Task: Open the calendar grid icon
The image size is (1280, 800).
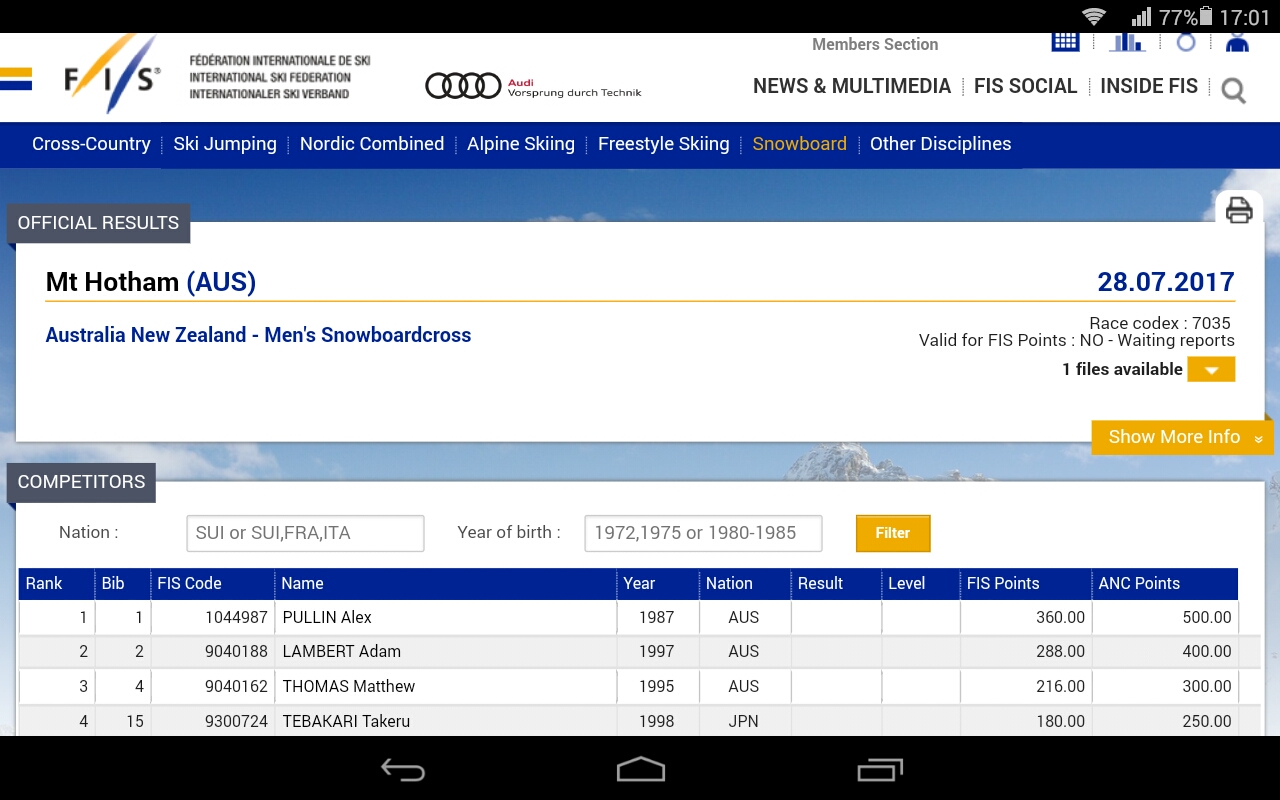Action: point(1065,42)
